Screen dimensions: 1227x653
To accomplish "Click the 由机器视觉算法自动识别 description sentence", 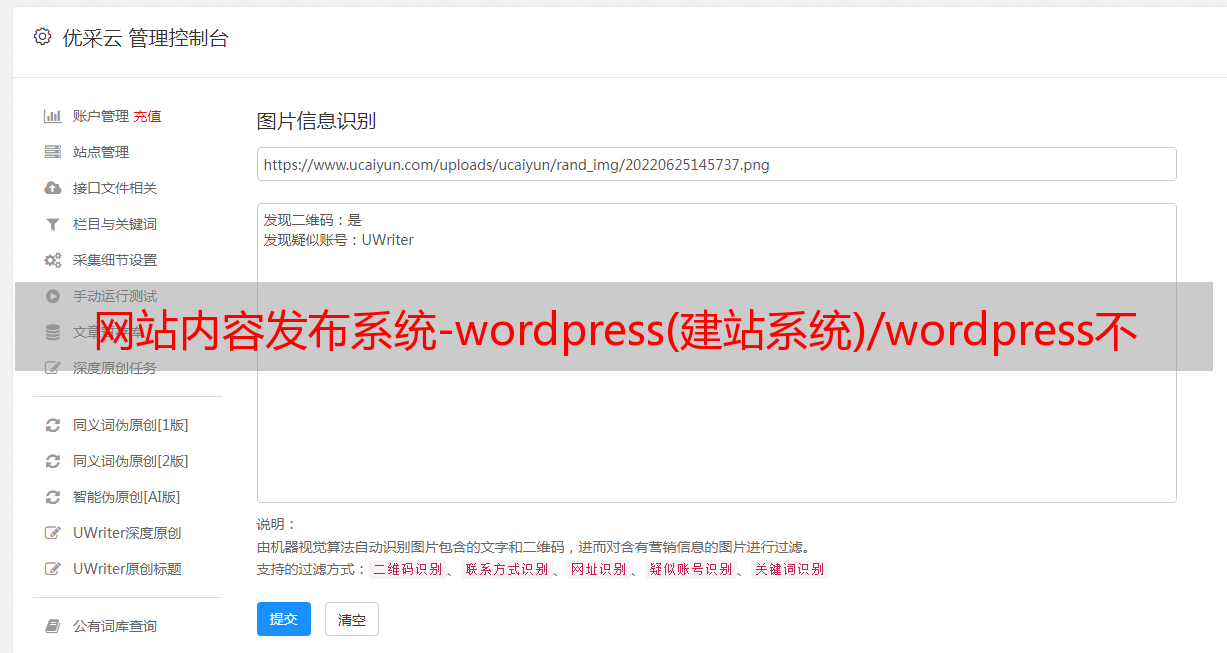I will click(533, 547).
